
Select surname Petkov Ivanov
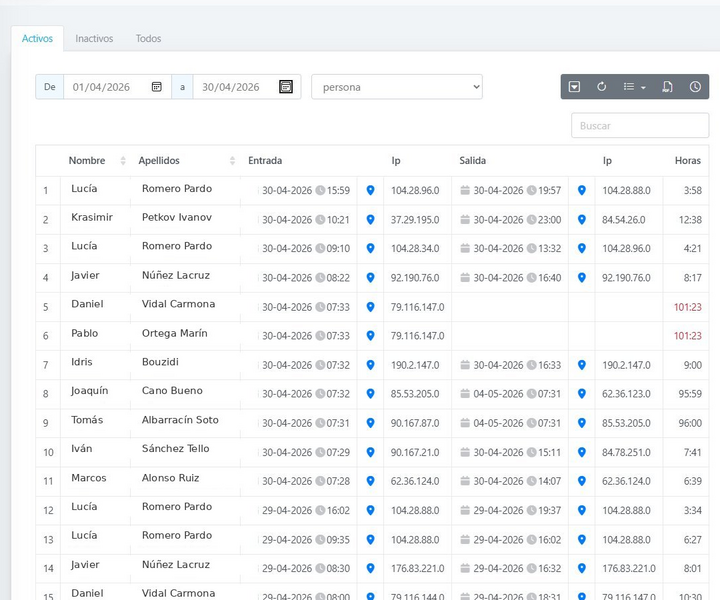point(177,217)
